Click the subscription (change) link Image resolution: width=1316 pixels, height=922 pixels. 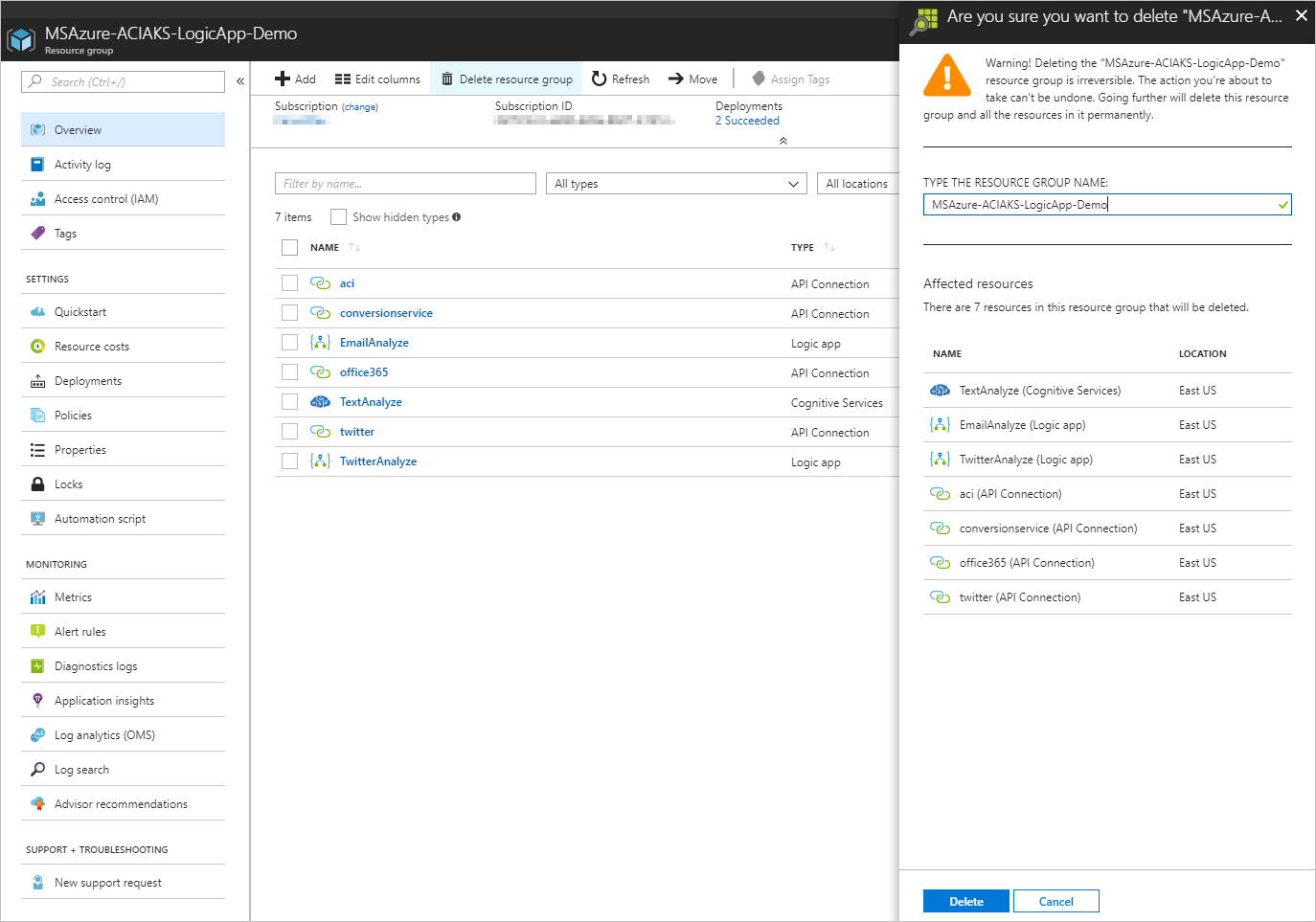click(x=360, y=107)
